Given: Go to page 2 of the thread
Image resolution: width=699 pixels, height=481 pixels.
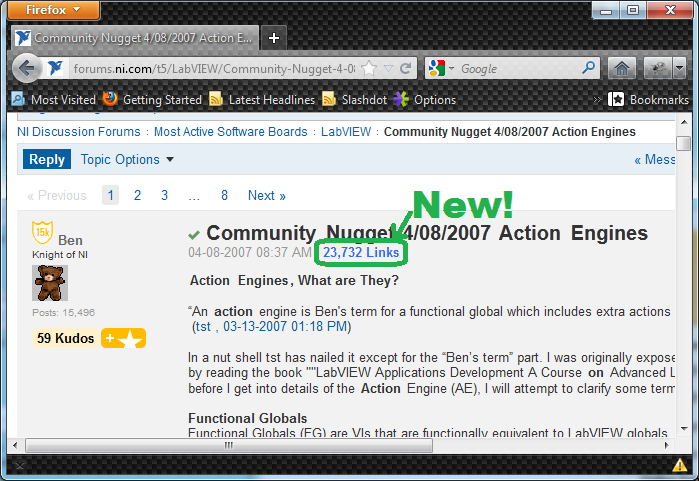Looking at the screenshot, I should pyautogui.click(x=137, y=195).
